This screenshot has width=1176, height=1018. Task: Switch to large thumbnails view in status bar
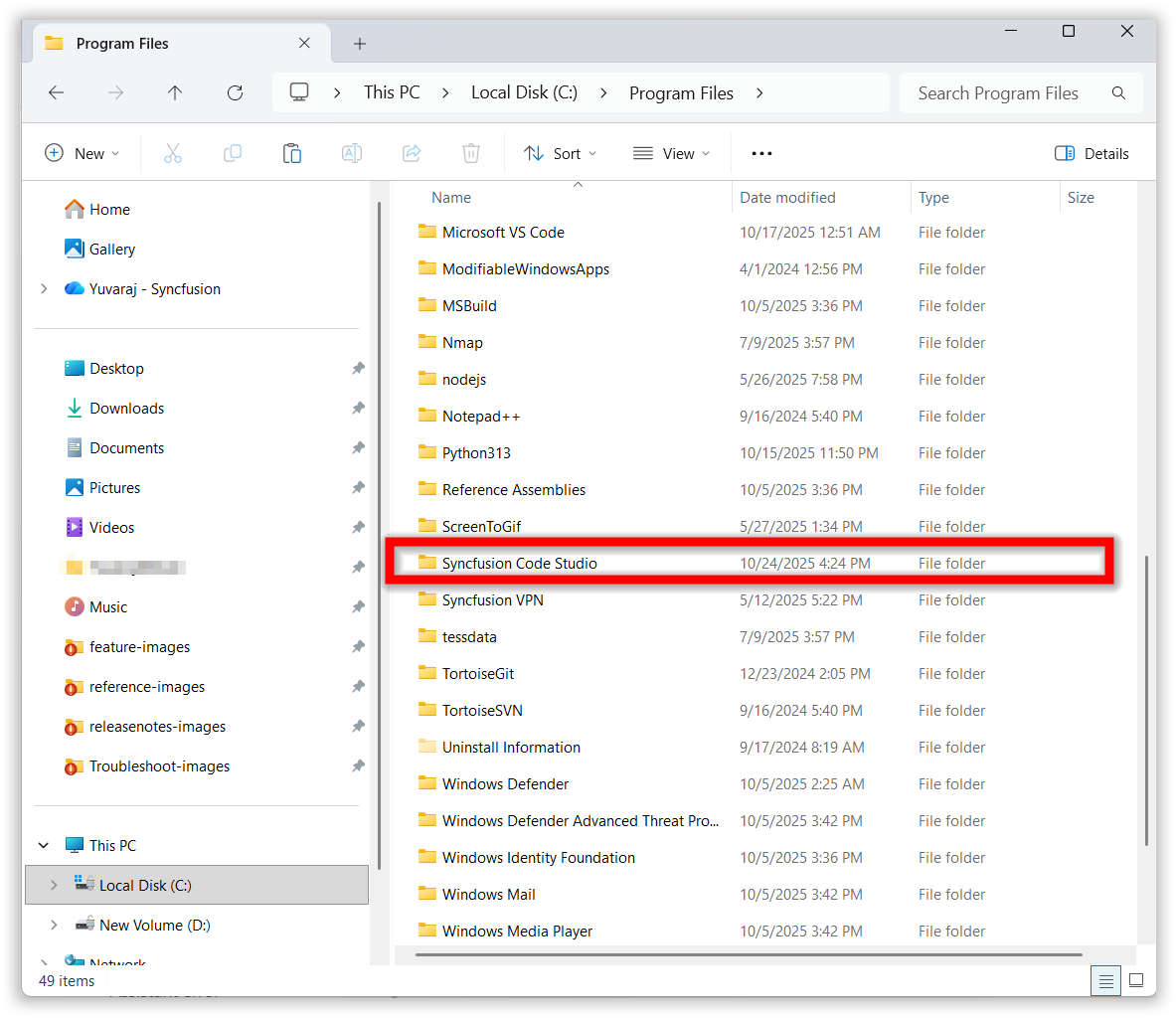click(1136, 980)
